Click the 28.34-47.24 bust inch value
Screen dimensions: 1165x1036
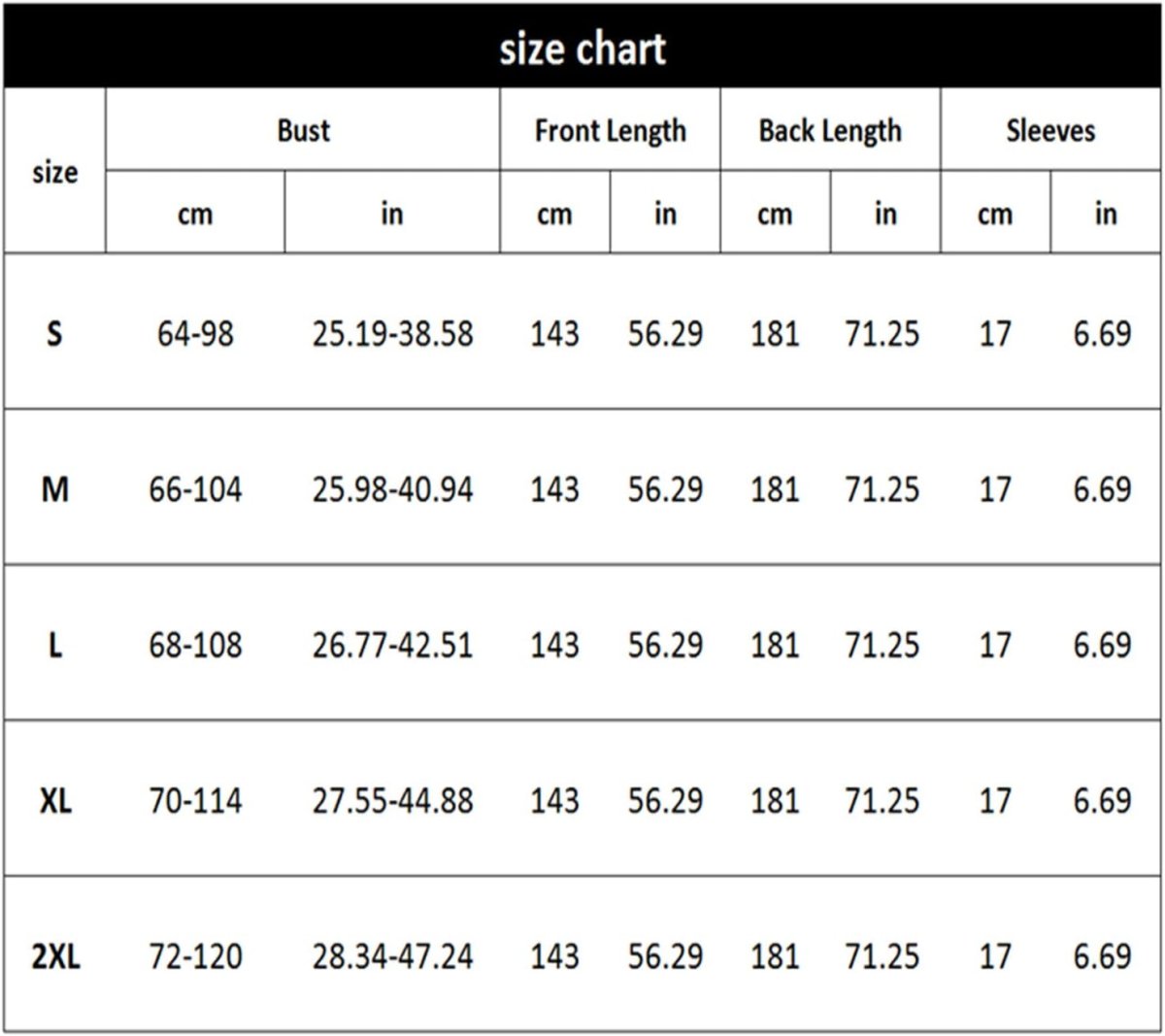pyautogui.click(x=392, y=957)
